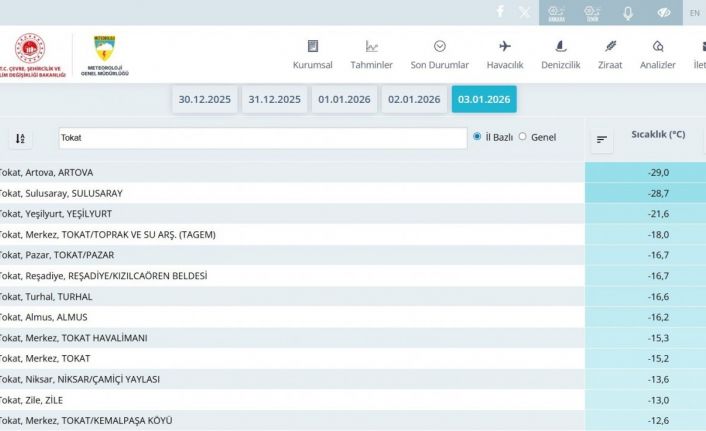Click the Ankara weather radio icon
Image resolution: width=706 pixels, height=431 pixels.
[x=558, y=12]
